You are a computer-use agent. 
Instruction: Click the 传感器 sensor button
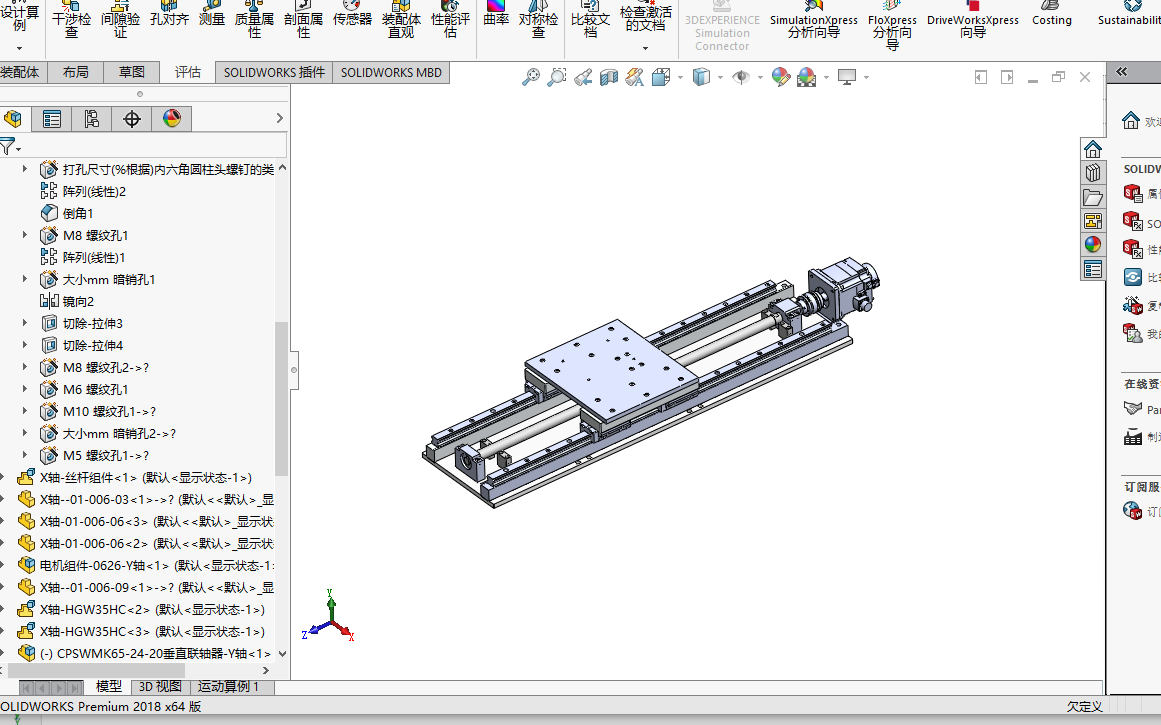[x=352, y=13]
